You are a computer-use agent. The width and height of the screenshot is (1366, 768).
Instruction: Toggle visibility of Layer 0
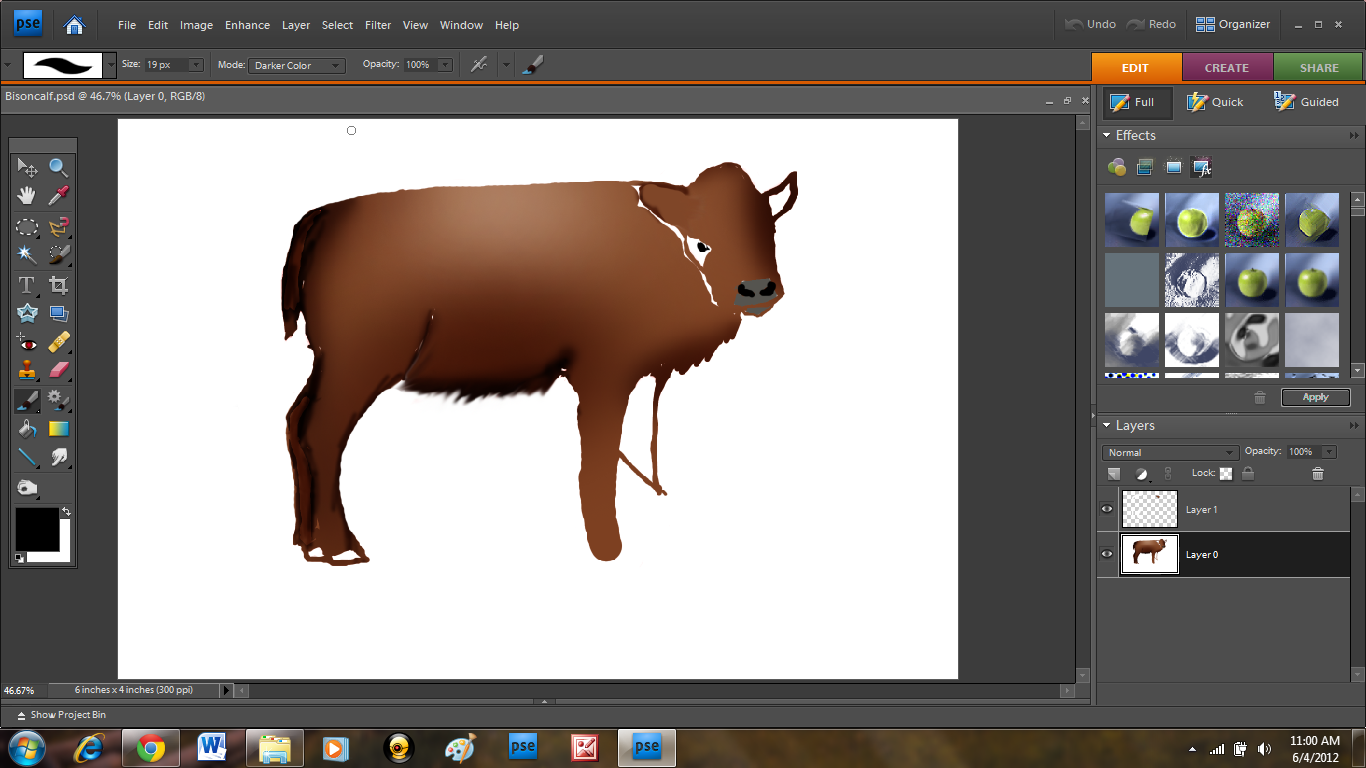tap(1107, 554)
